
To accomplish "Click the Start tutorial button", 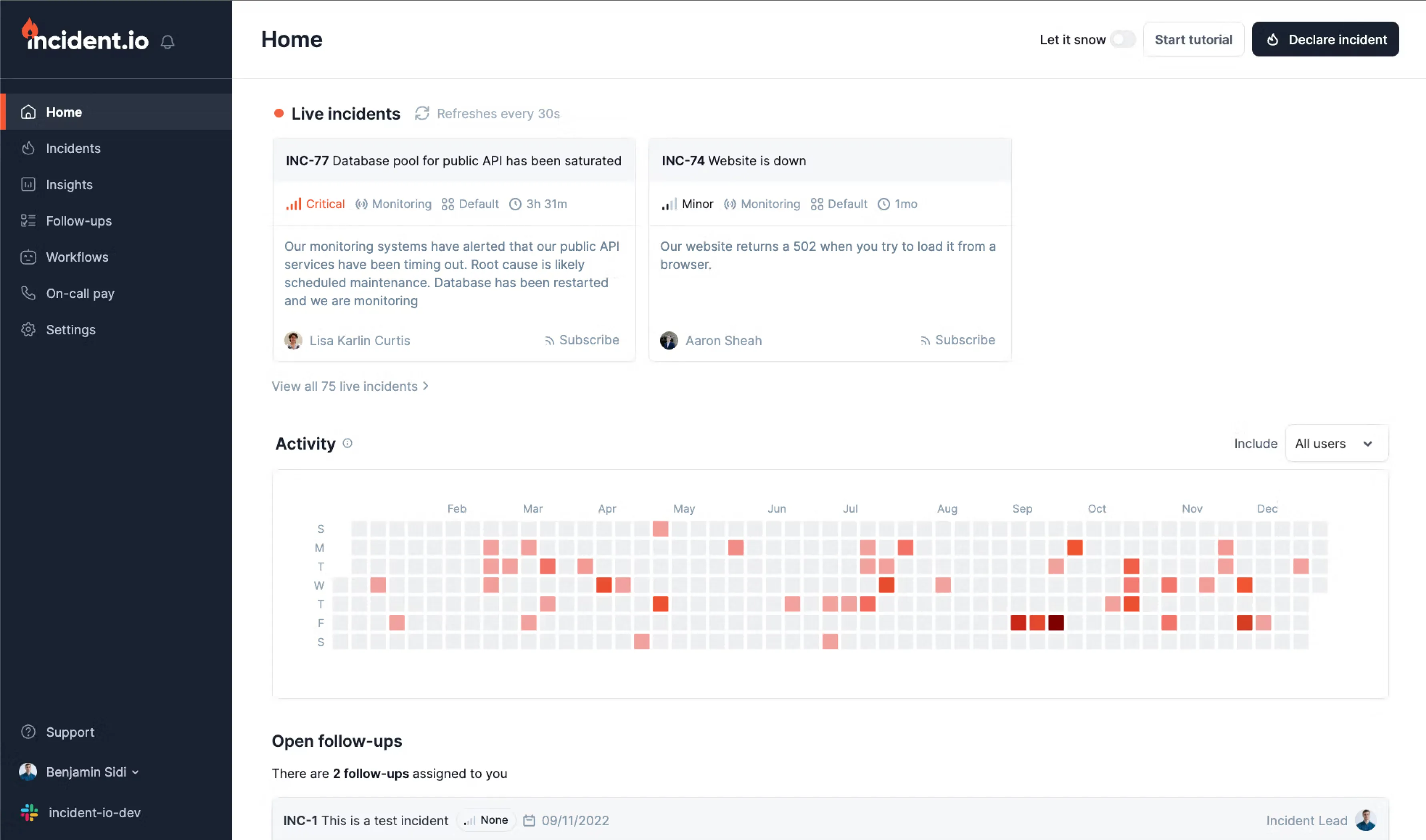I will point(1193,39).
